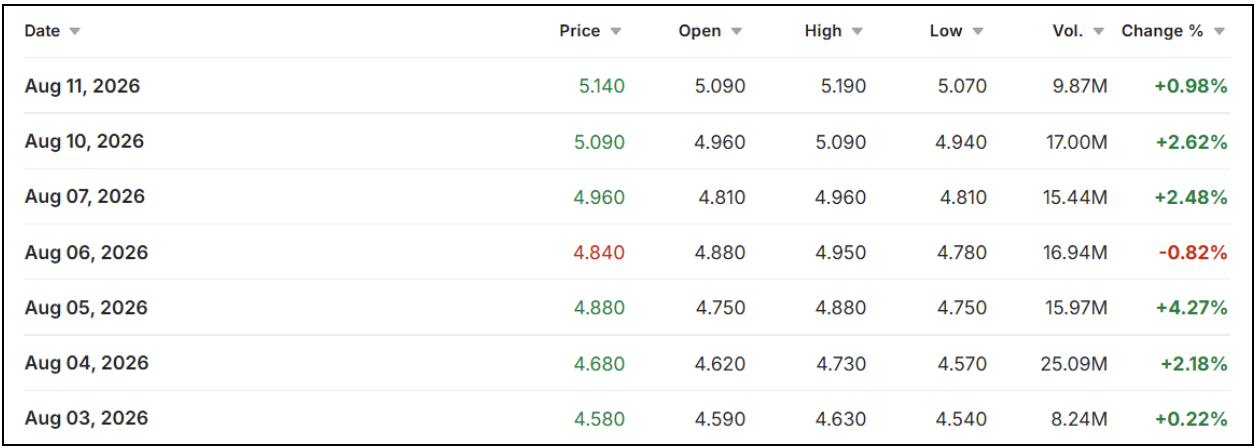The height and width of the screenshot is (448, 1258).
Task: Sort by the Date column arrow
Action: pyautogui.click(x=74, y=32)
